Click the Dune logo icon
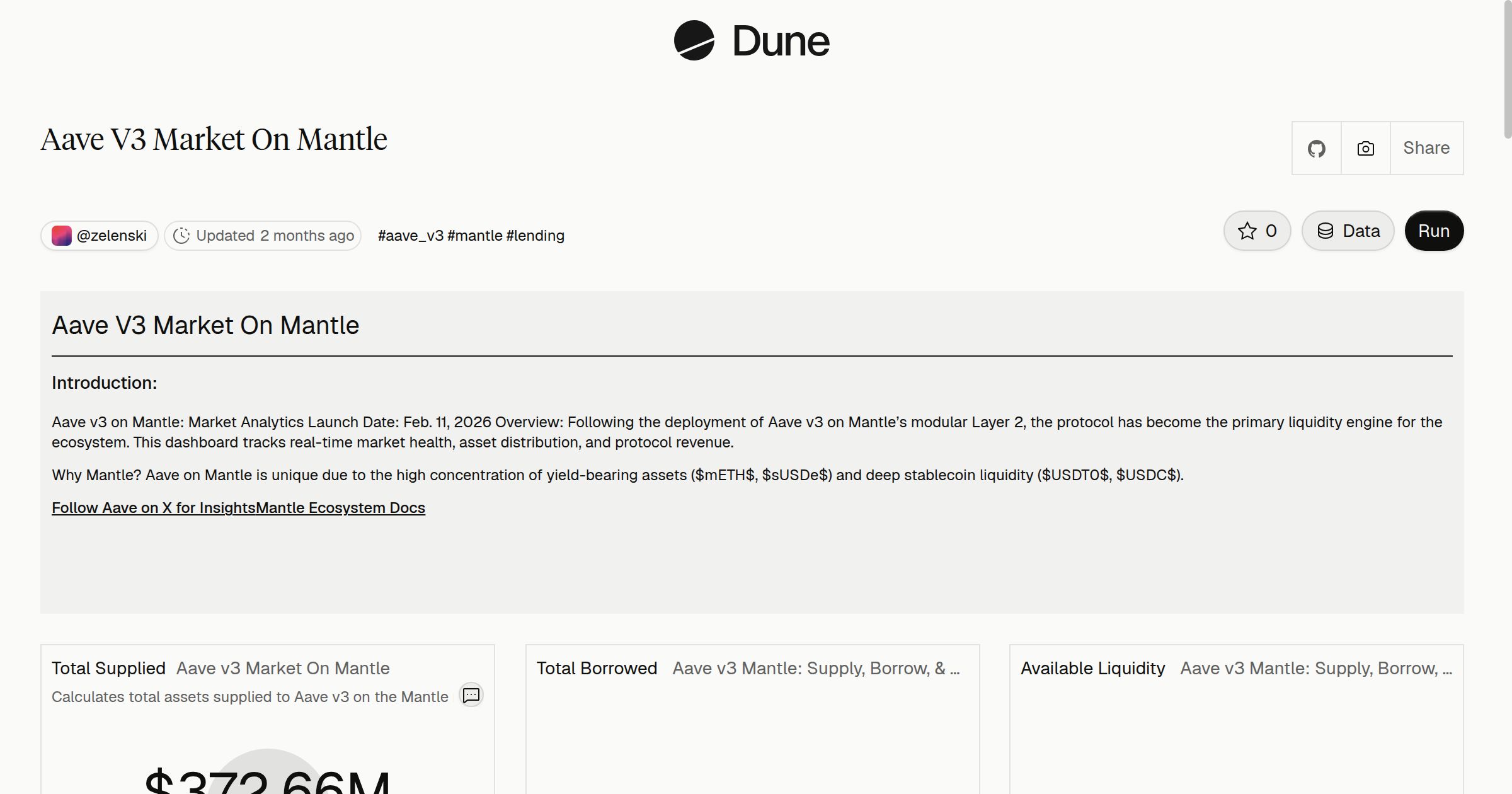This screenshot has width=1512, height=794. tap(694, 40)
